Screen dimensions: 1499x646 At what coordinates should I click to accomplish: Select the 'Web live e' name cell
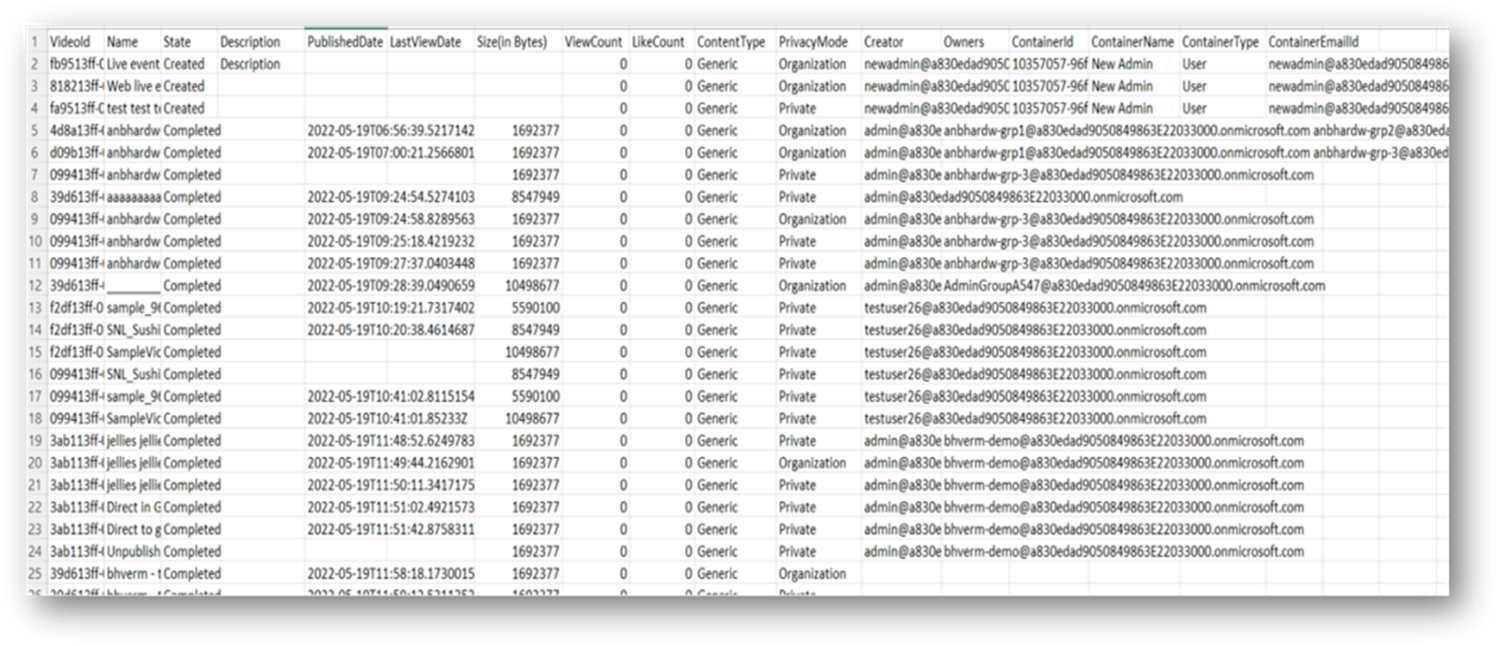click(132, 86)
